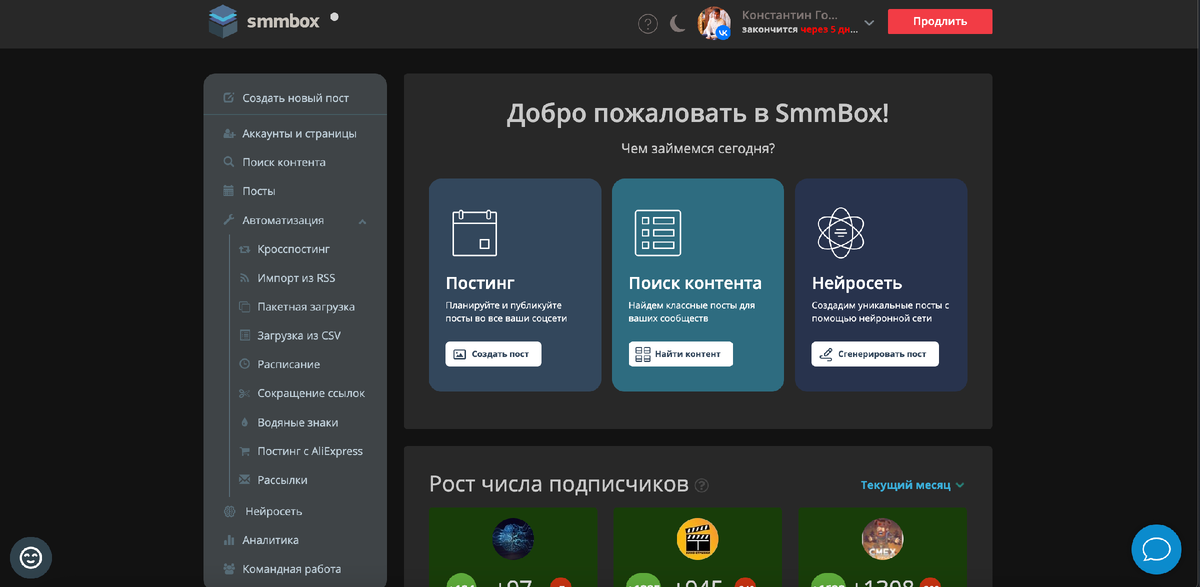This screenshot has width=1200, height=587.
Task: Click the calendar icon on Постинг card
Action: [474, 232]
